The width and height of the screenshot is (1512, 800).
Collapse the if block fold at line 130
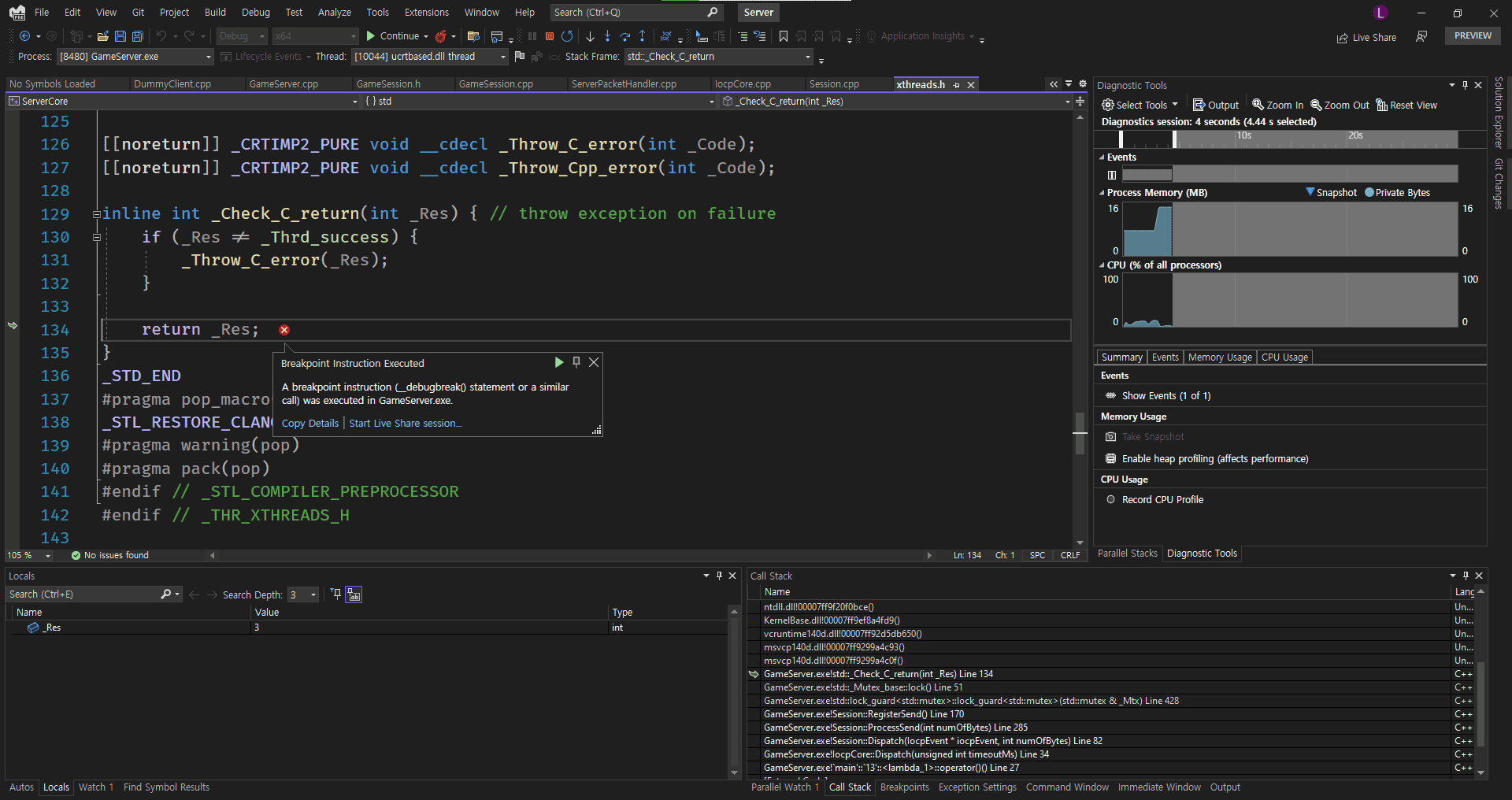pos(96,237)
